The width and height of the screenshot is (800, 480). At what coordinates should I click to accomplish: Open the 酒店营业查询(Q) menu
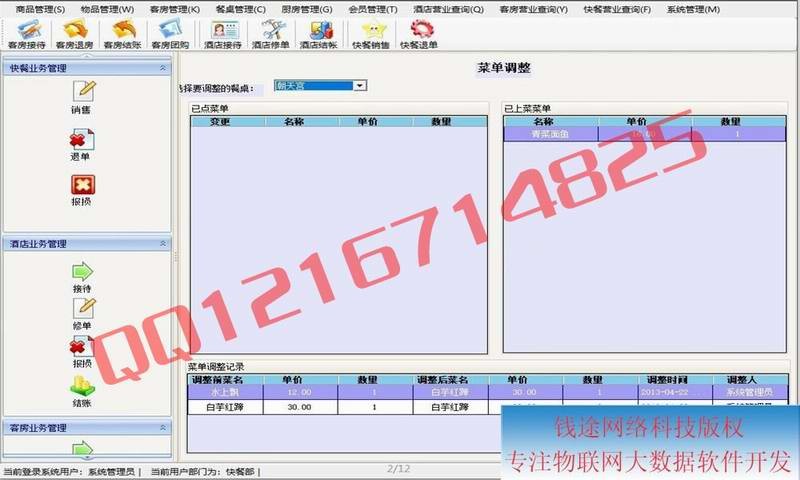tap(448, 9)
